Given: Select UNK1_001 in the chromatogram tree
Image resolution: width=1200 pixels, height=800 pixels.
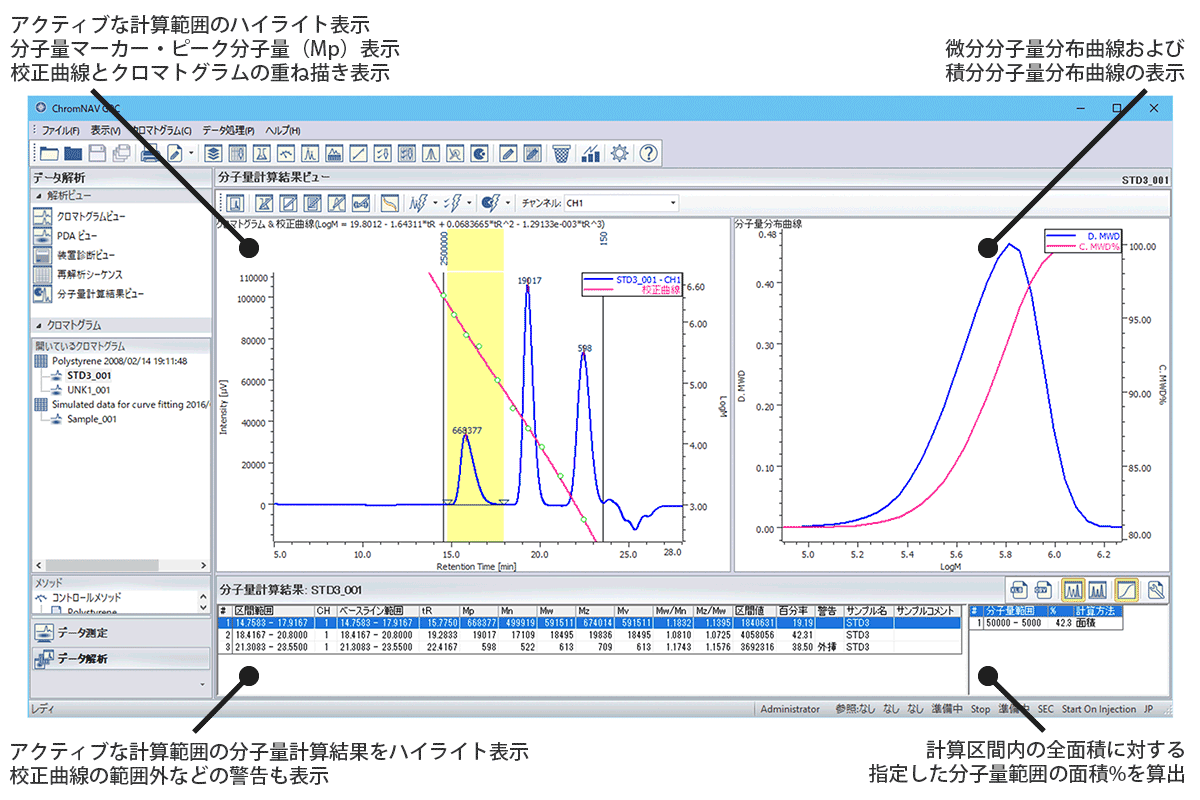Looking at the screenshot, I should pyautogui.click(x=89, y=390).
